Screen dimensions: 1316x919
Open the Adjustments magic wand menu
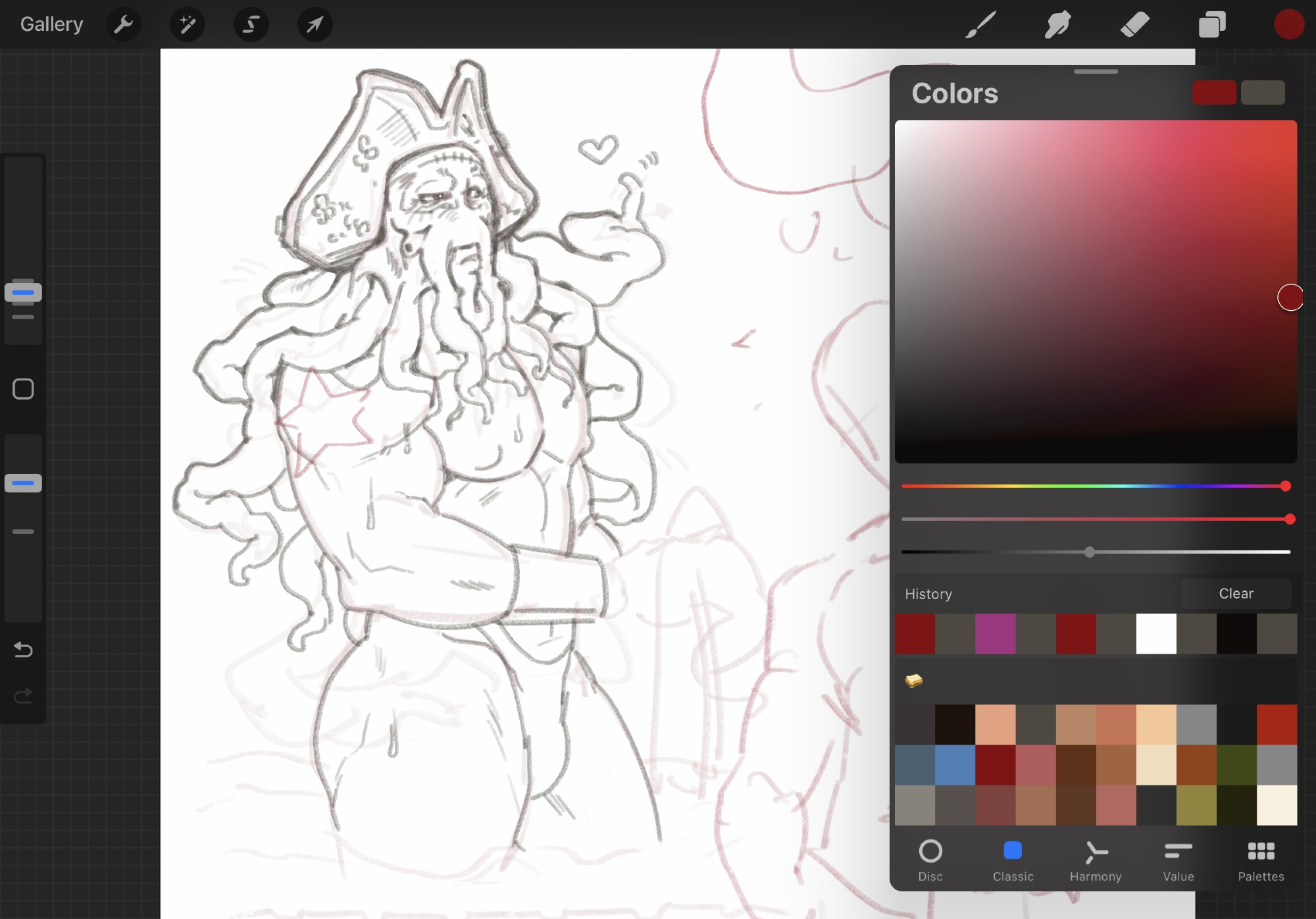point(187,25)
